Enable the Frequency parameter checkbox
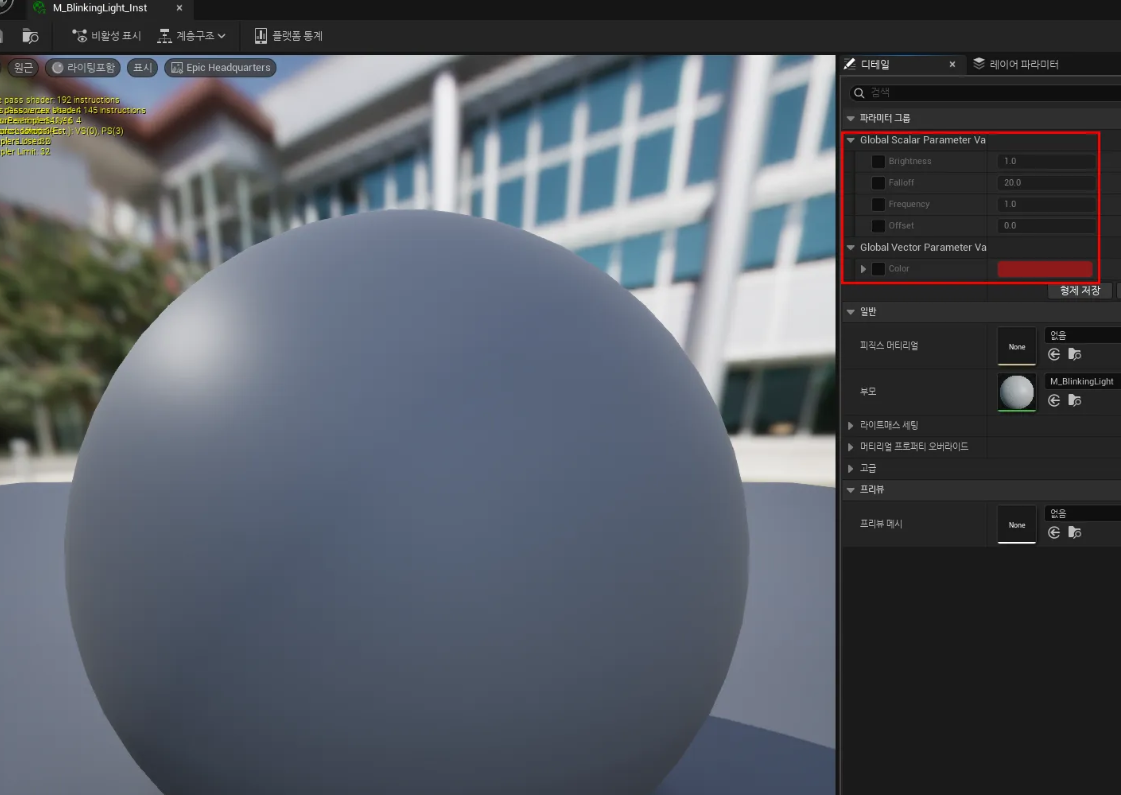 (878, 204)
